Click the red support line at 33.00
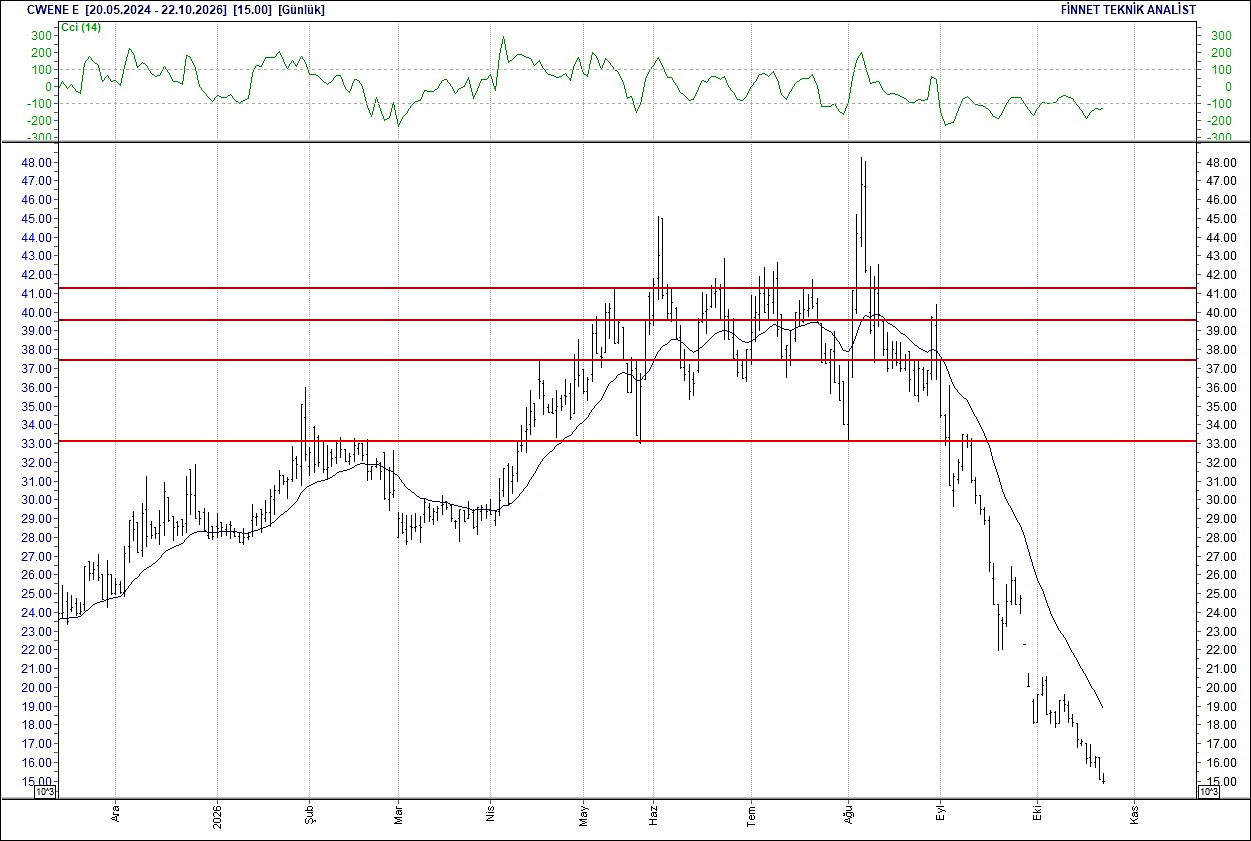Screen dimensions: 1251x841 click(625, 441)
